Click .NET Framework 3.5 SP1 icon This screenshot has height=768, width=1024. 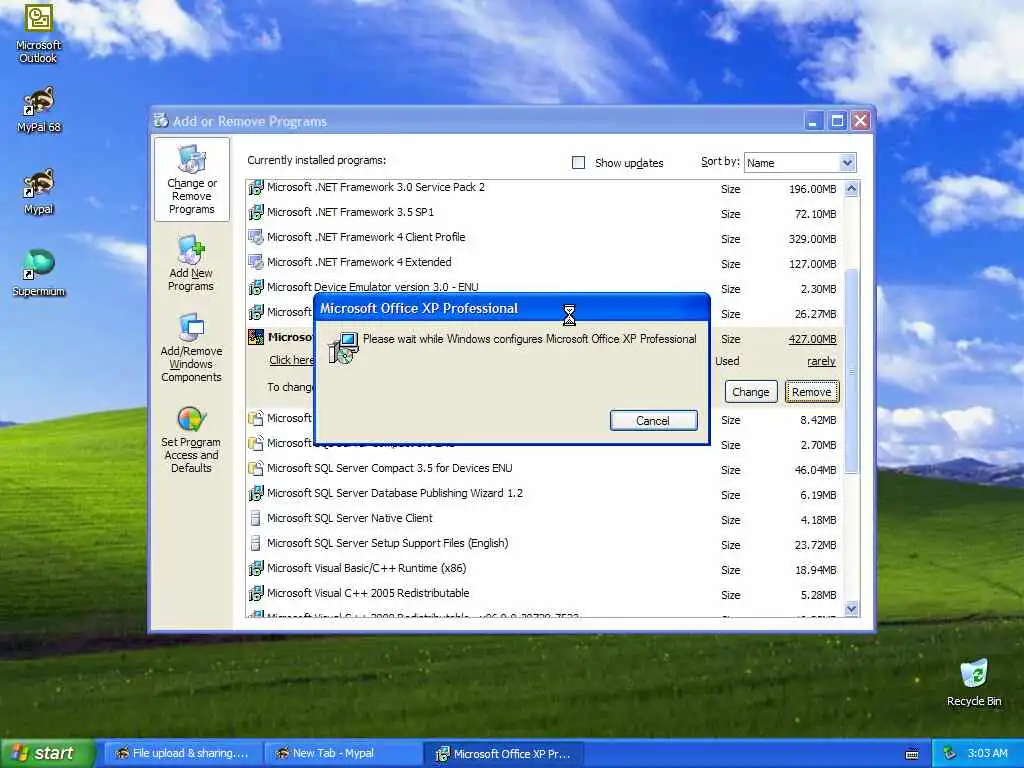(256, 212)
